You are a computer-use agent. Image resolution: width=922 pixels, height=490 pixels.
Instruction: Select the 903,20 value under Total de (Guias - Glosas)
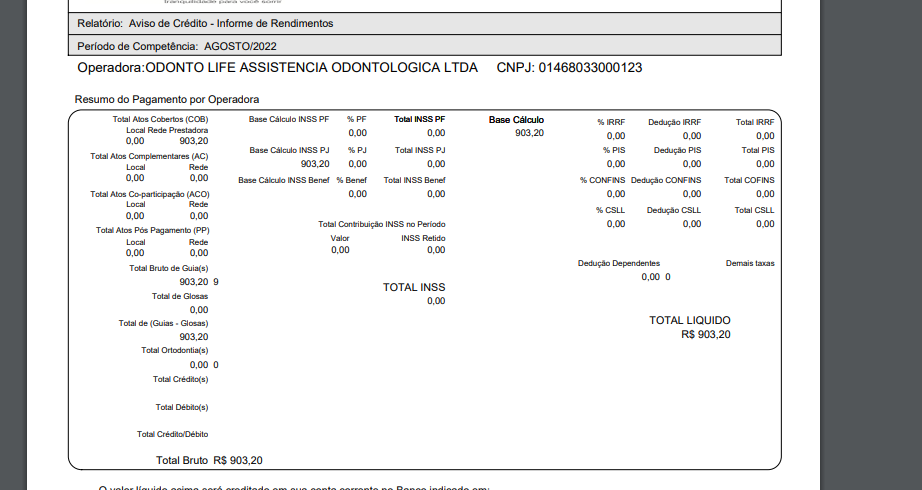tap(194, 337)
